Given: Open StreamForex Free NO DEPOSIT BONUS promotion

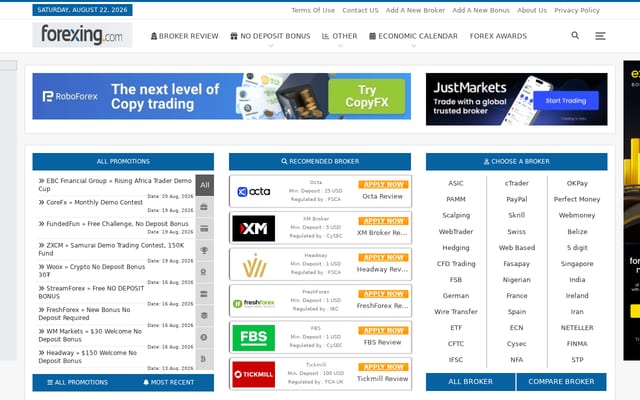Looking at the screenshot, I should 91,292.
